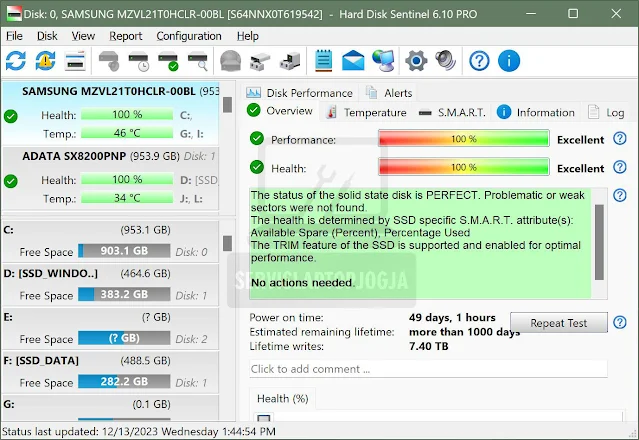Click the F: free space 282.2 GB bar
The width and height of the screenshot is (639, 440).
[x=124, y=381]
